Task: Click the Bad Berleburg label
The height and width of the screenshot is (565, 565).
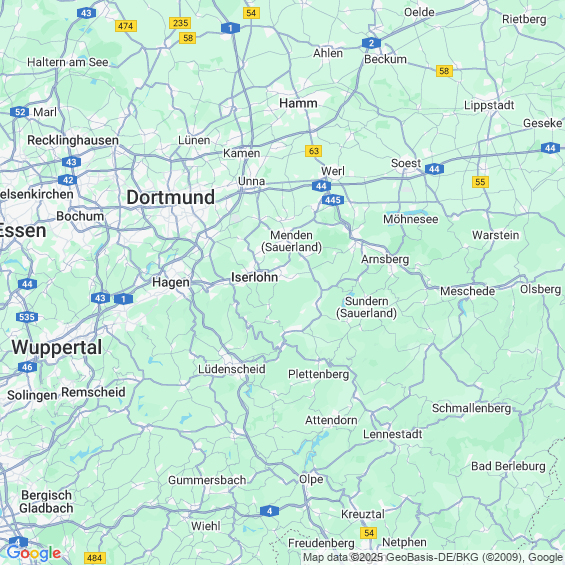Action: pyautogui.click(x=508, y=466)
